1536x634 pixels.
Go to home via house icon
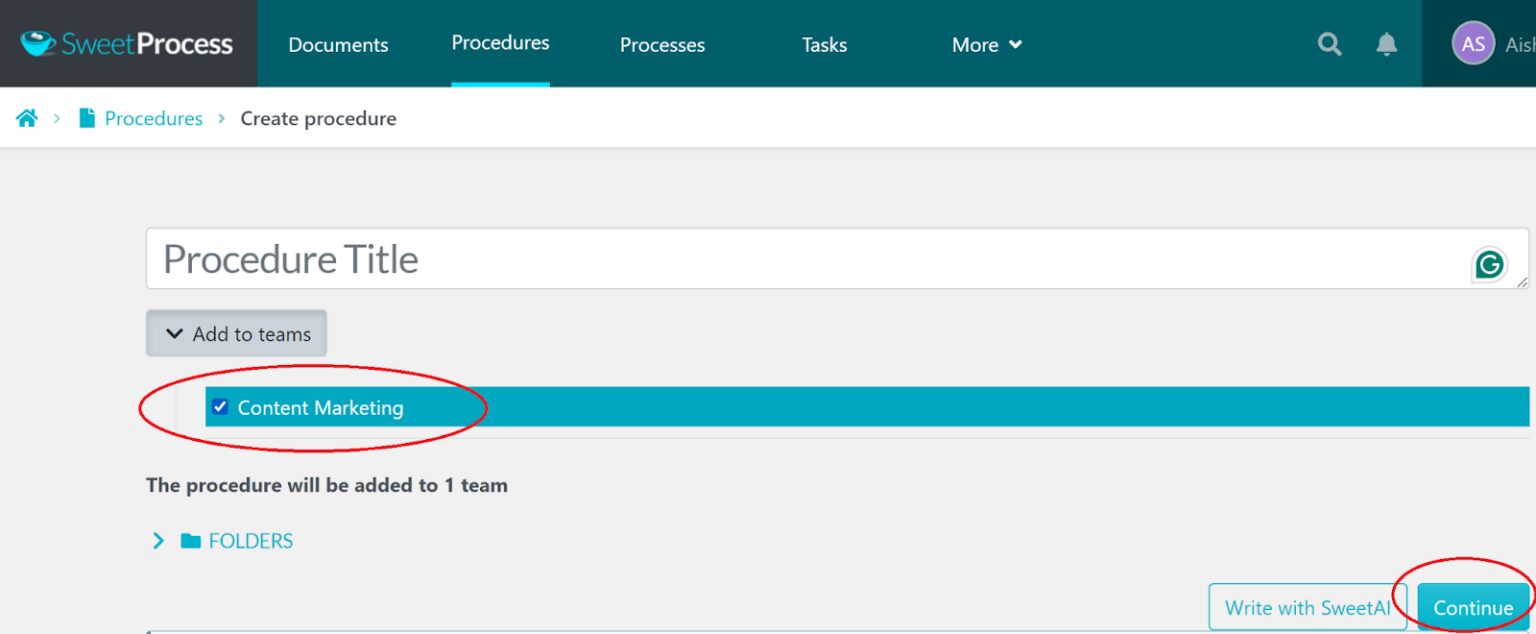pos(27,118)
